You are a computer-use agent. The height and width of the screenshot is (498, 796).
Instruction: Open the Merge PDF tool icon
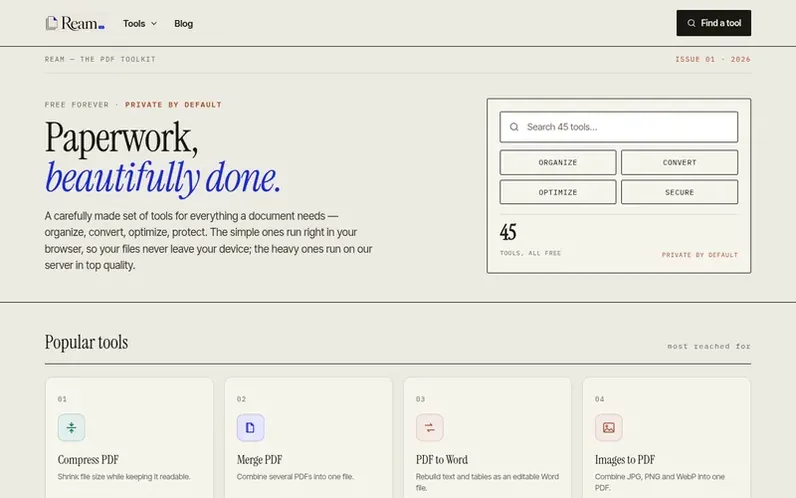[x=250, y=427]
